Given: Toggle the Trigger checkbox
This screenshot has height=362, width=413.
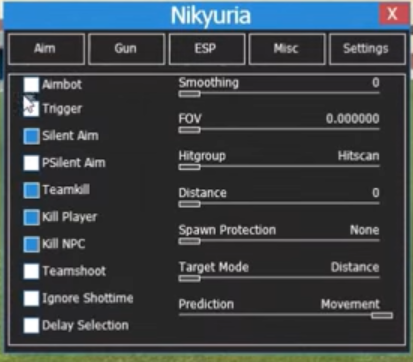Looking at the screenshot, I should (31, 109).
